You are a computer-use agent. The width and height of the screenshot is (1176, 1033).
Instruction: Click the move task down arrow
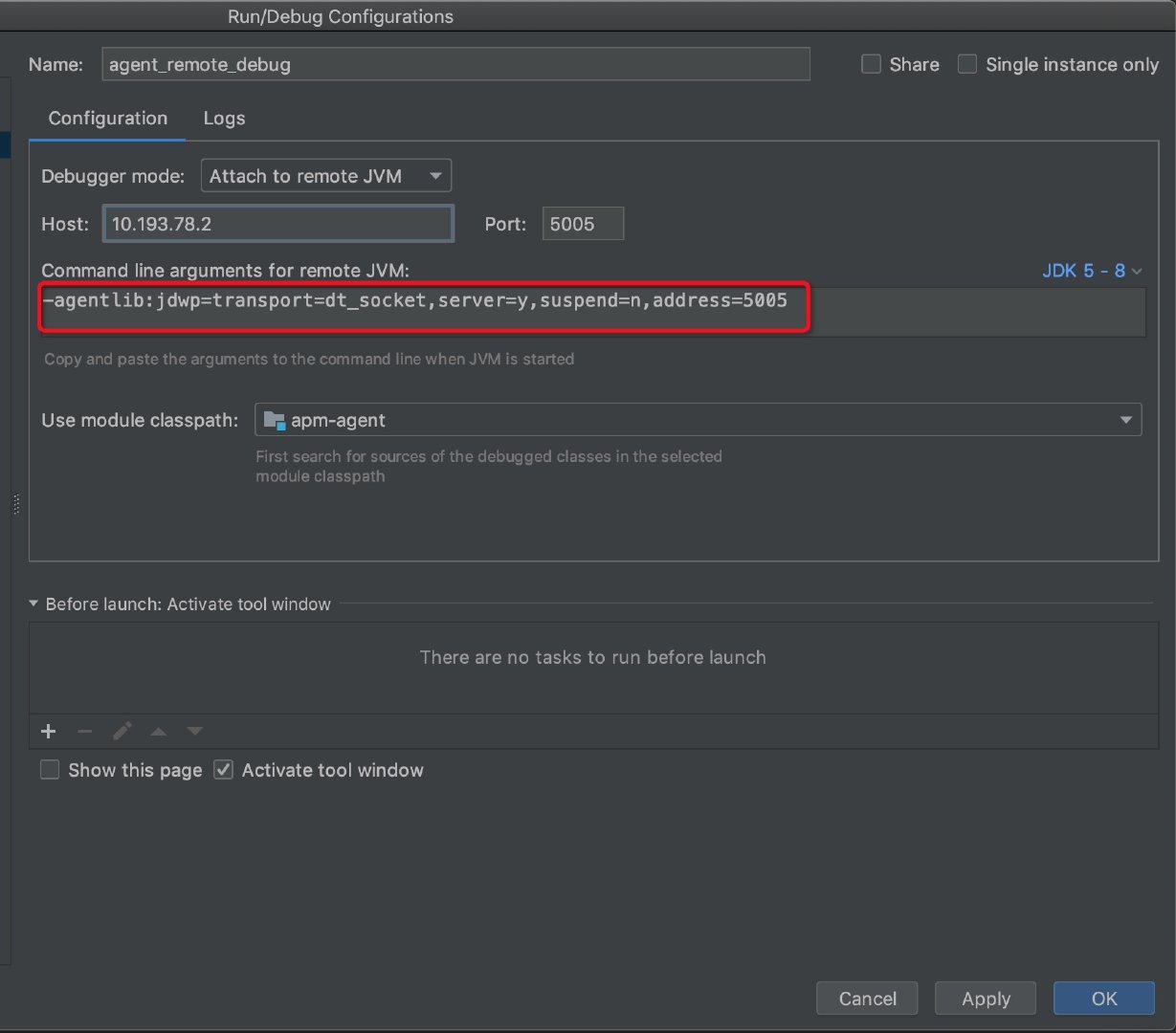pos(195,732)
